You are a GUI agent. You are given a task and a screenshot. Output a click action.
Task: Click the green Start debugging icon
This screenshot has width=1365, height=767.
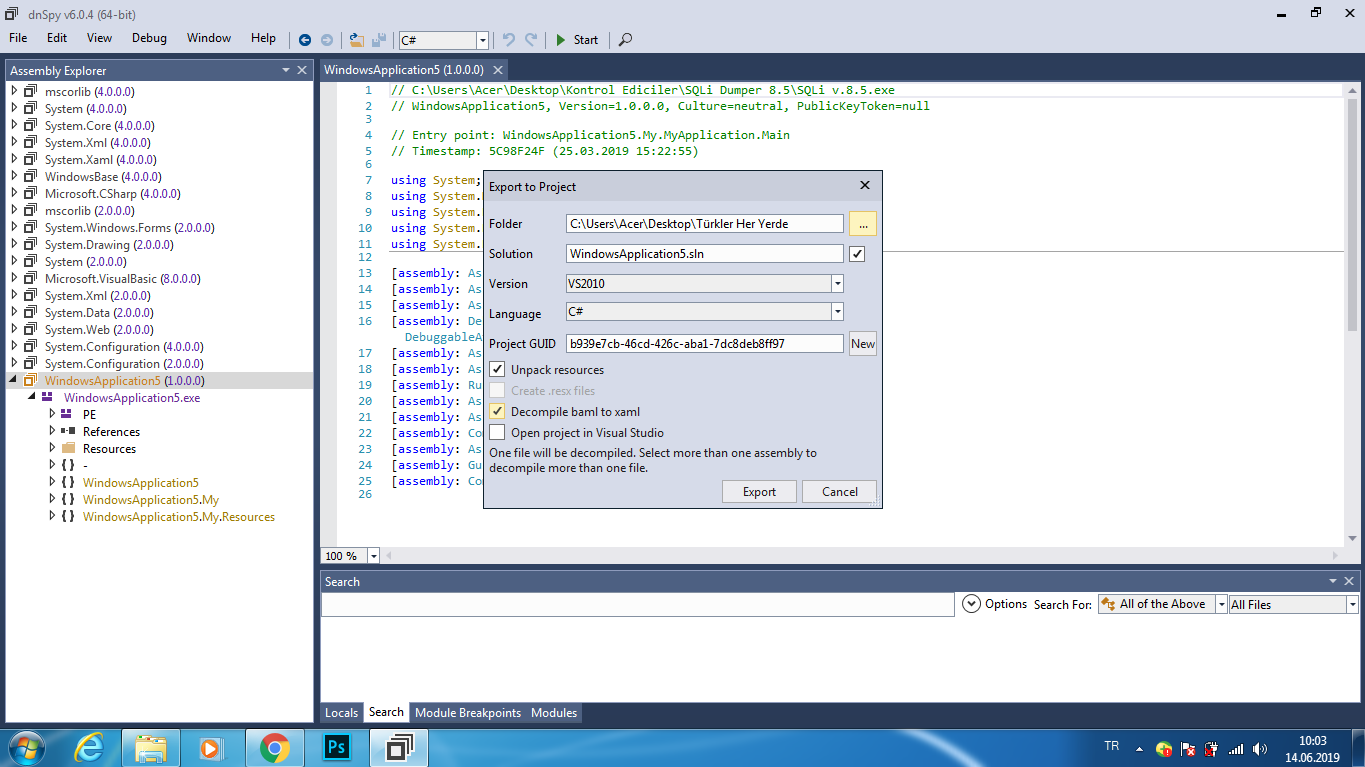coord(561,40)
